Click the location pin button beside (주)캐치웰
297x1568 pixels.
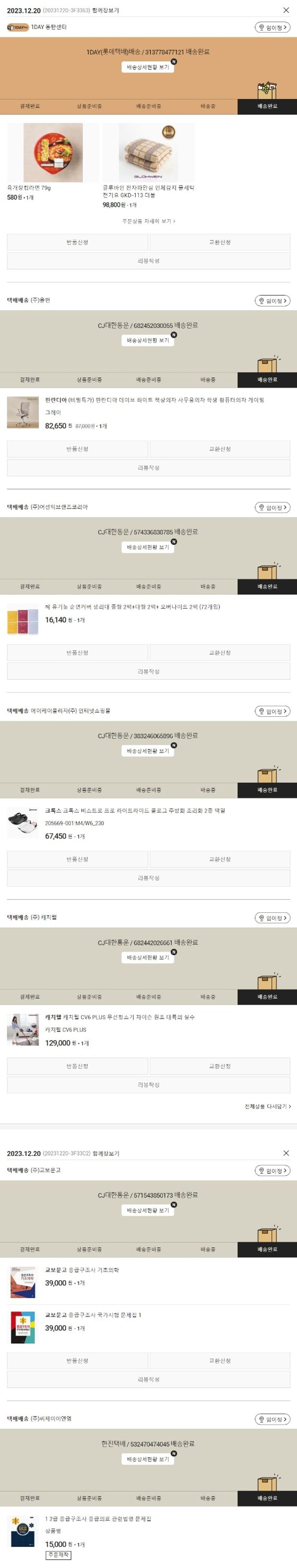click(x=272, y=918)
